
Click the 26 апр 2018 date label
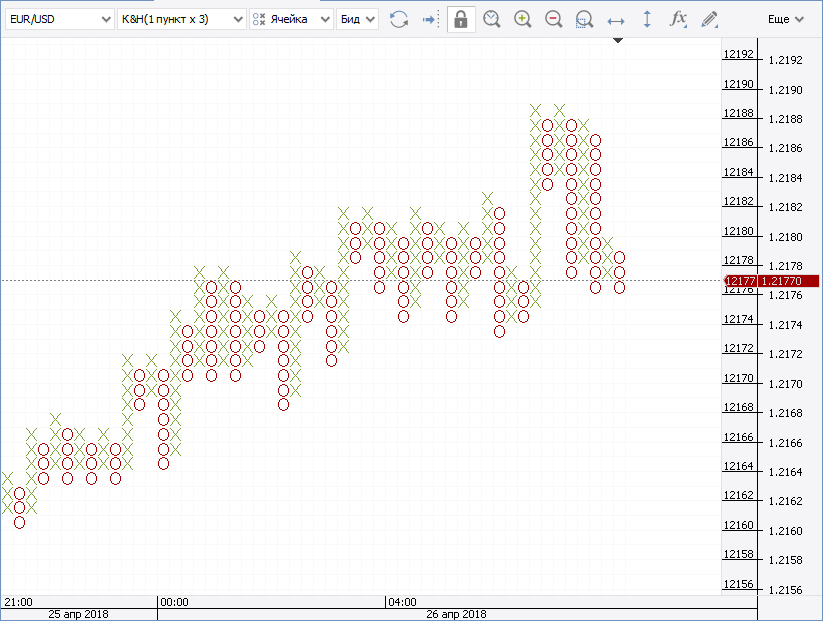456,614
